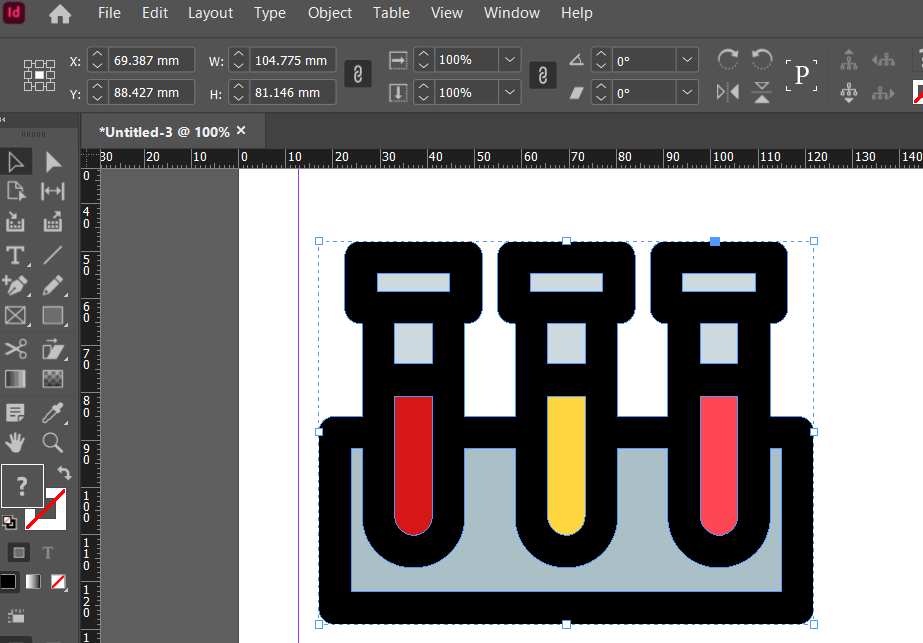Select the Zoom tool
This screenshot has height=643, width=923.
pos(53,443)
